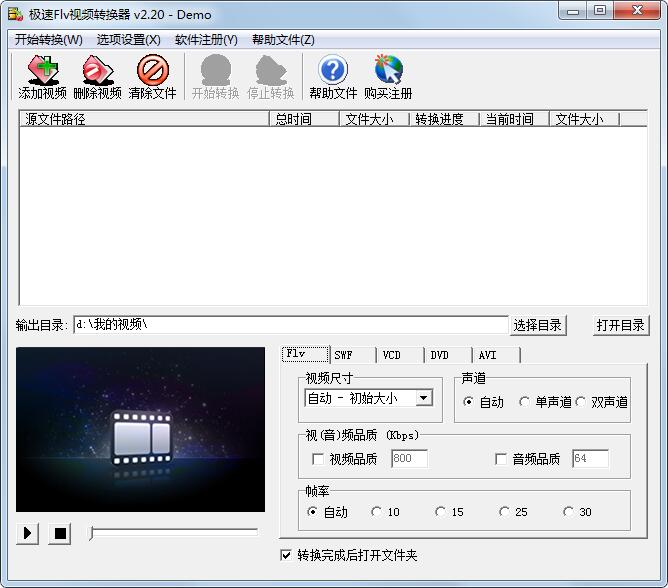Open the 帮助文件(Z) menu

pos(283,40)
